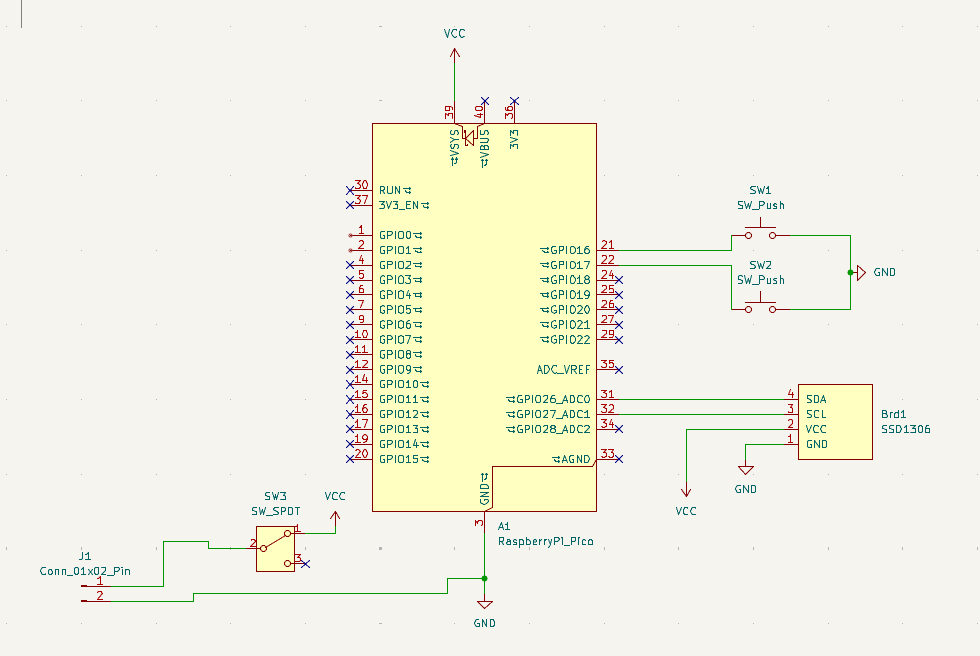980x656 pixels.
Task: Click the ADC_VREF pin name
Action: tap(563, 370)
